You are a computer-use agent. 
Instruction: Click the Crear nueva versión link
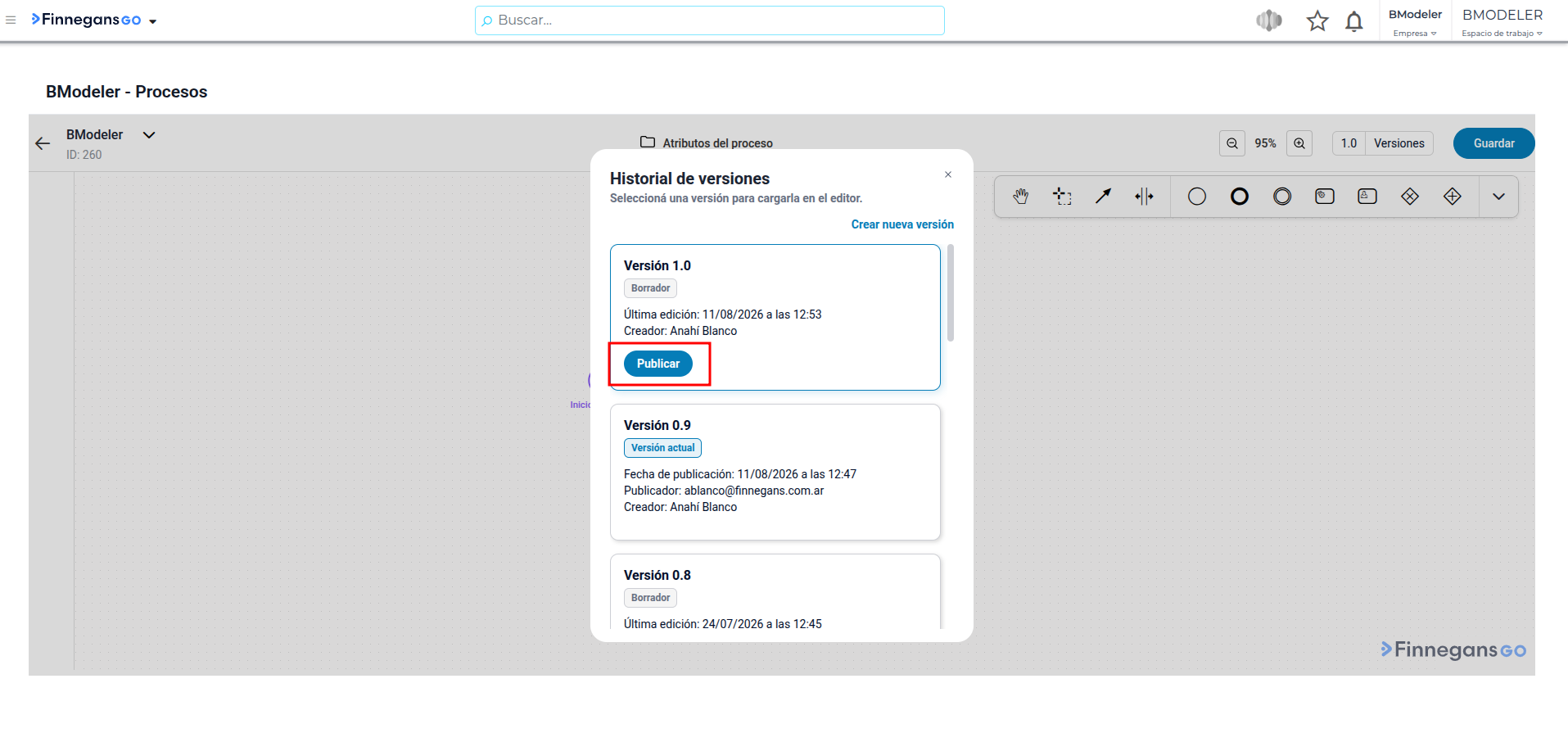coord(902,224)
